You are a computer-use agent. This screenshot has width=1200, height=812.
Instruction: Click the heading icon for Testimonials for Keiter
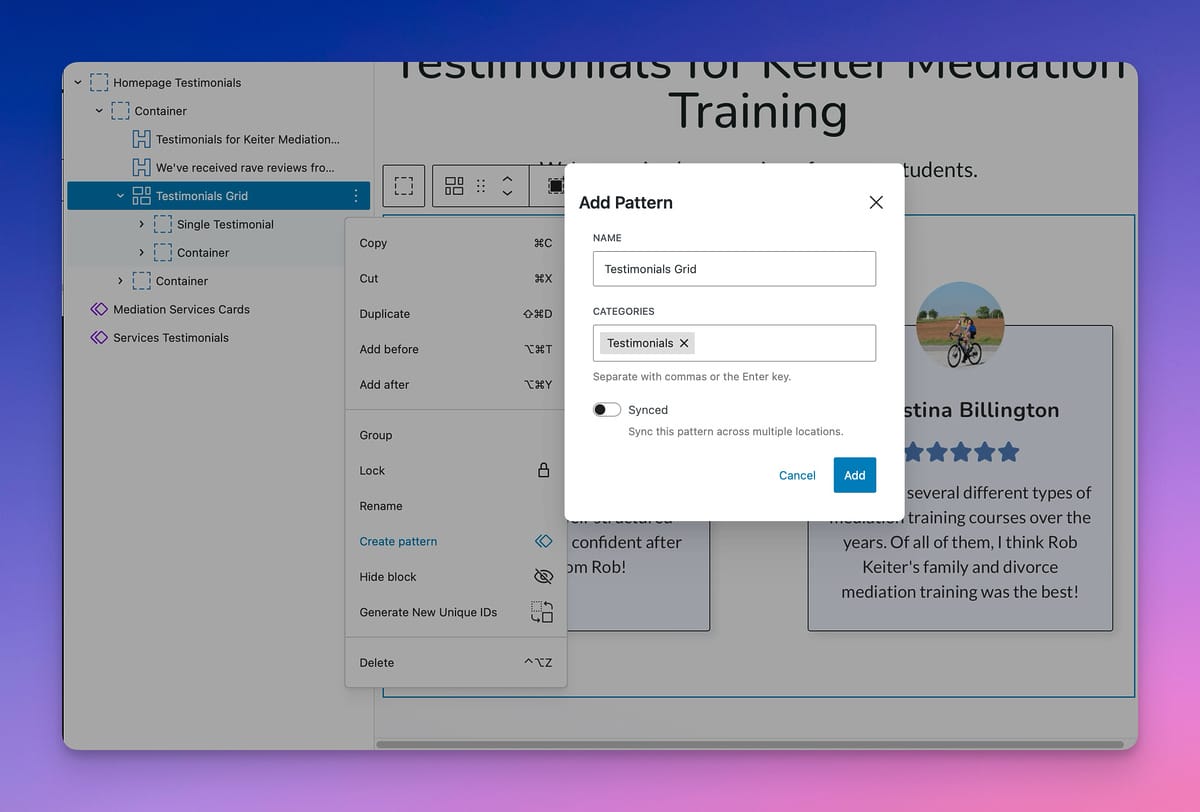click(141, 140)
